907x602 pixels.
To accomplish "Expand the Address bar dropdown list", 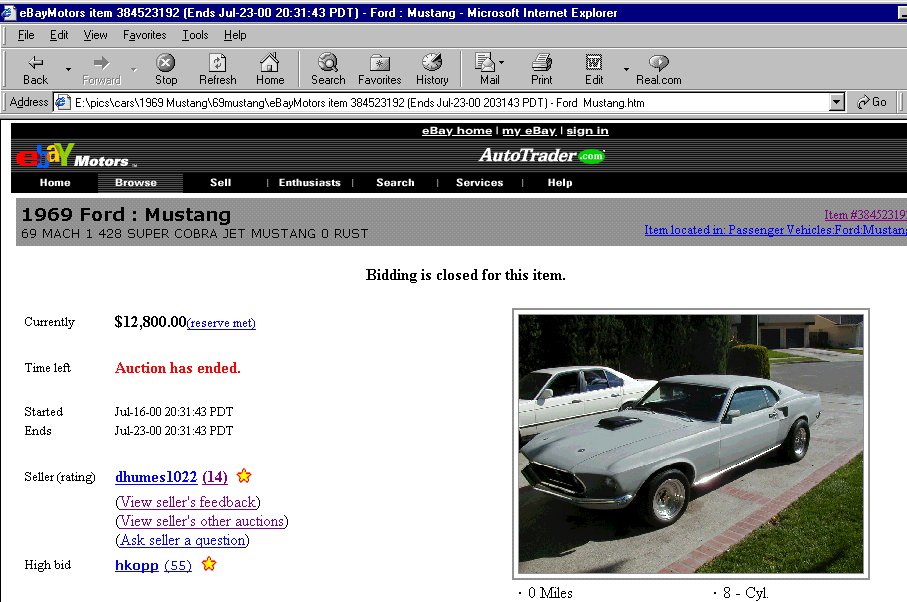I will 836,102.
